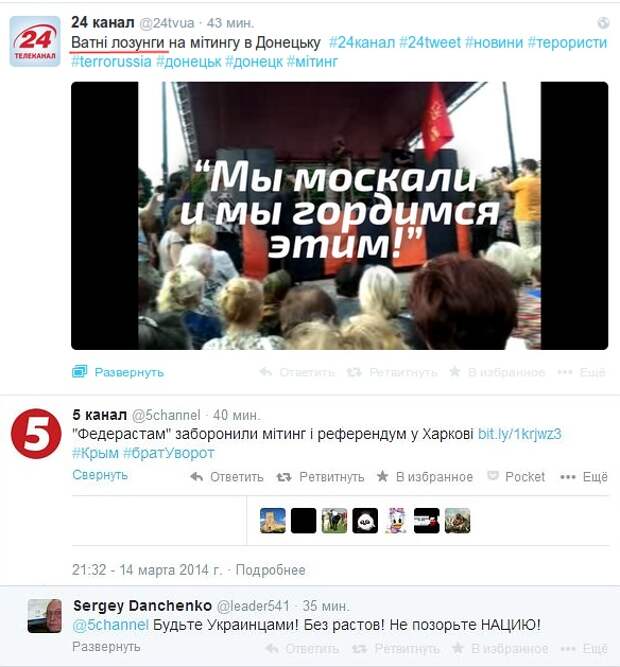
Task: Open the #терористи hashtag
Action: [x=567, y=43]
